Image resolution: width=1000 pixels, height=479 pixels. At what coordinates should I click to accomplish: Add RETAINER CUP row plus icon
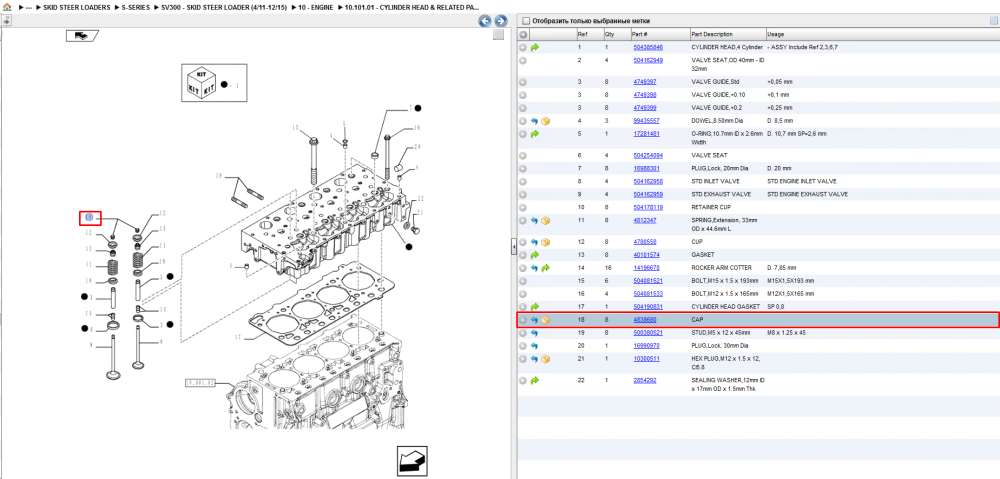[x=523, y=207]
